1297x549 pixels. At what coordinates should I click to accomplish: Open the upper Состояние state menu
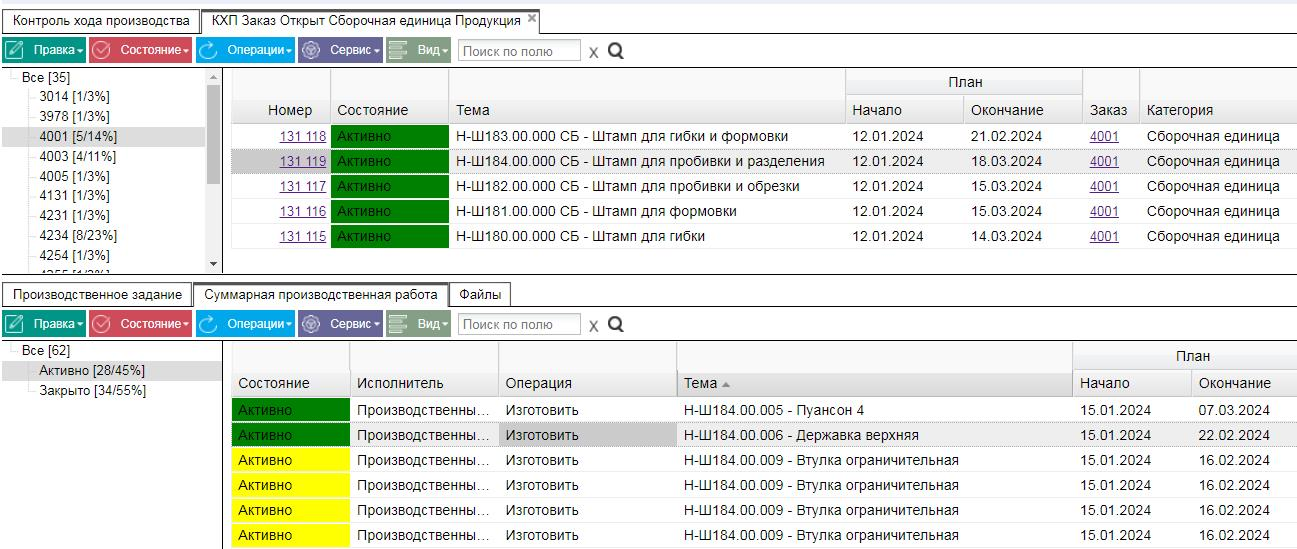(x=141, y=50)
